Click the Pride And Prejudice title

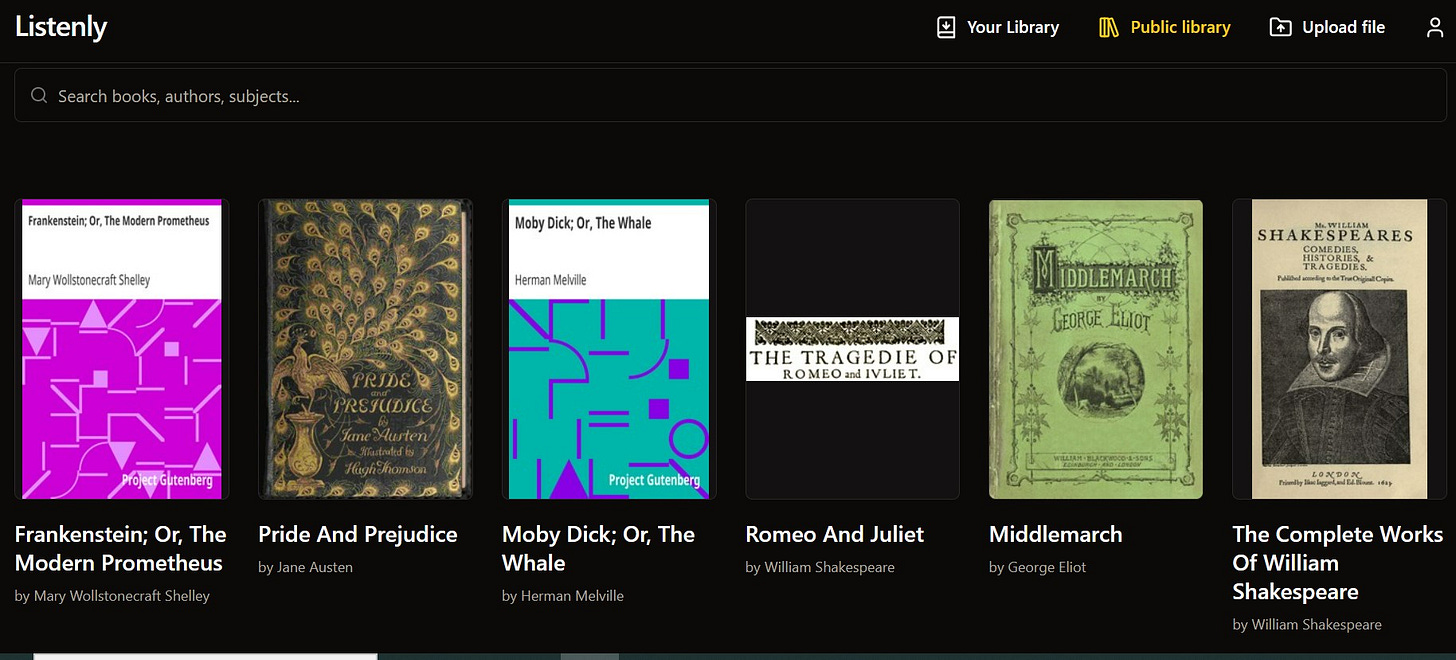coord(358,534)
